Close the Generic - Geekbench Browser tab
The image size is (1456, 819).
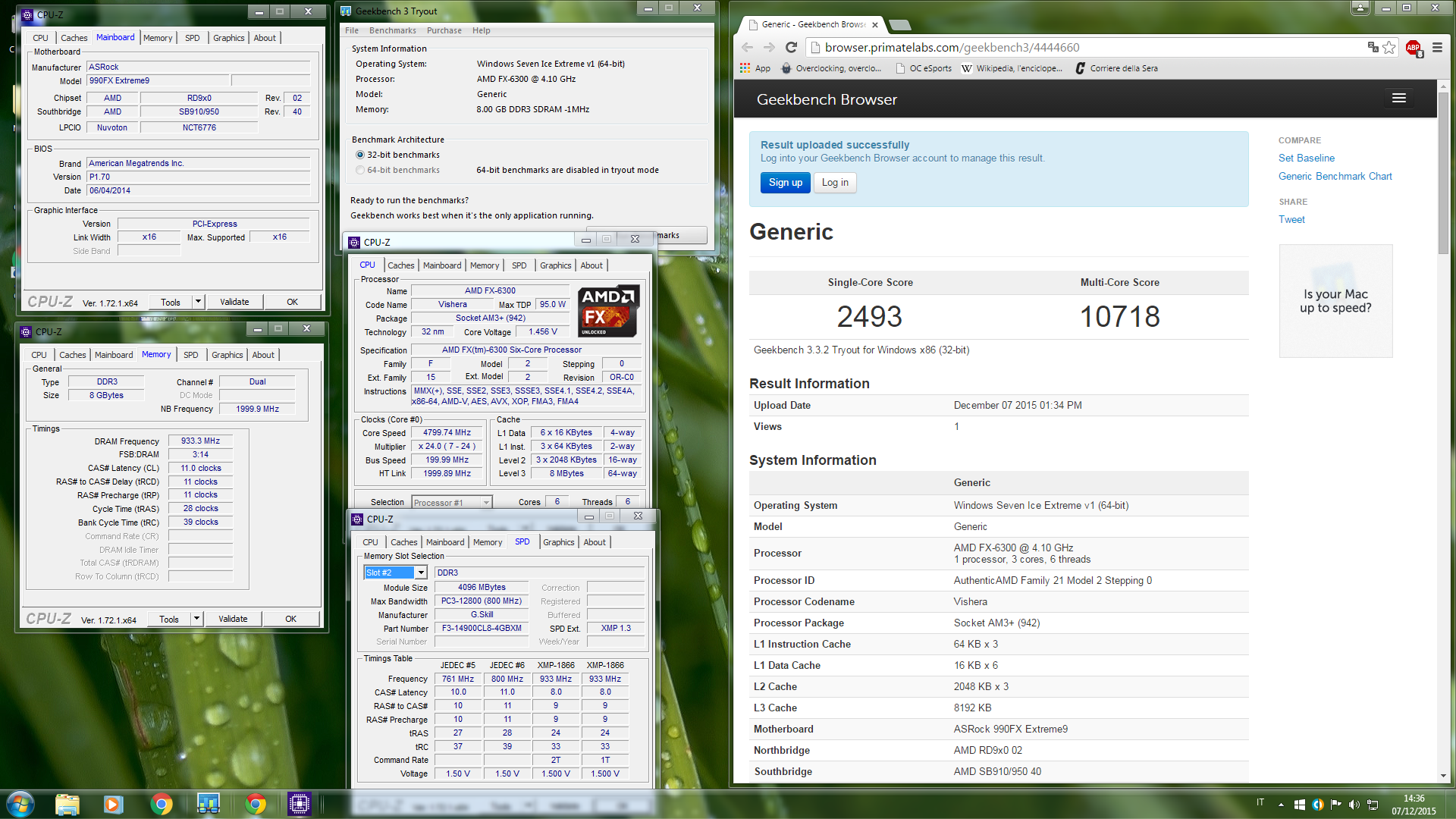click(x=875, y=25)
